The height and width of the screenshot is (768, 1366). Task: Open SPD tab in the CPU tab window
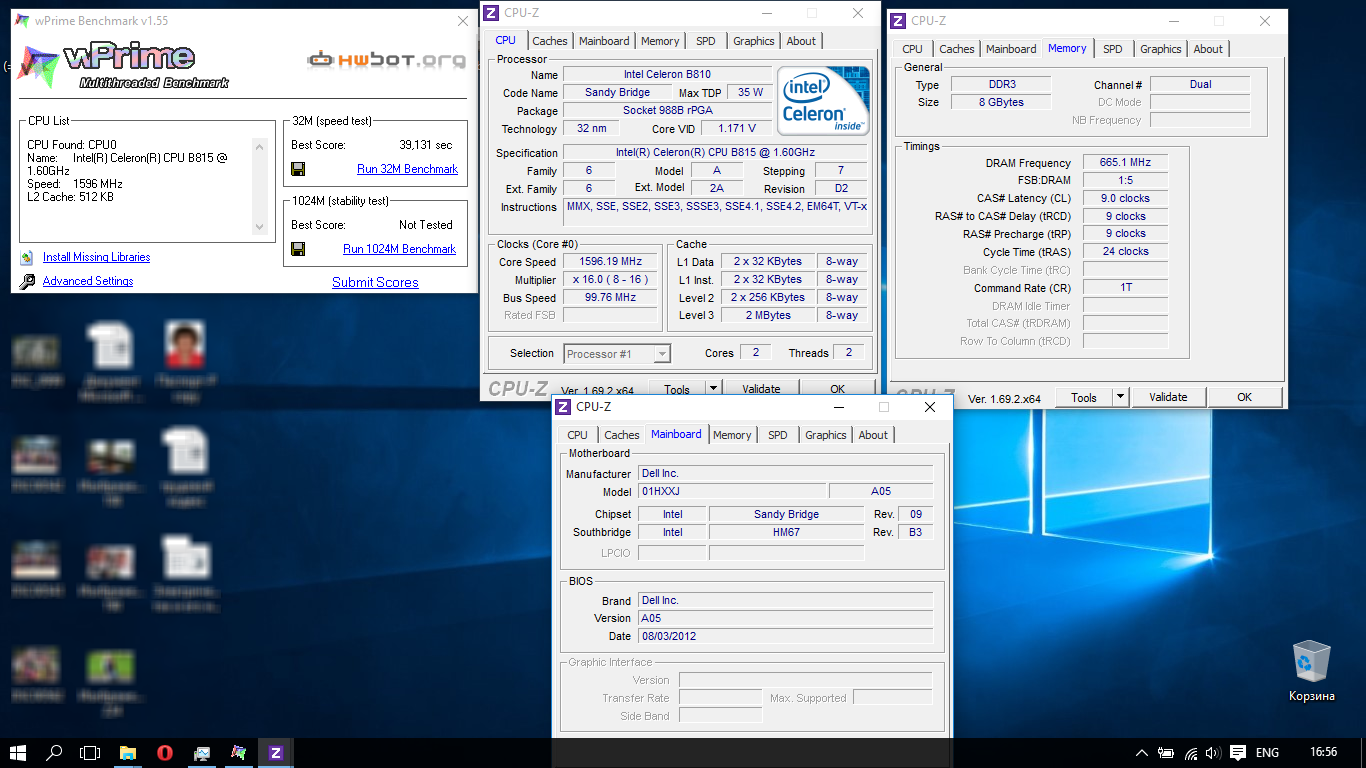pyautogui.click(x=706, y=41)
